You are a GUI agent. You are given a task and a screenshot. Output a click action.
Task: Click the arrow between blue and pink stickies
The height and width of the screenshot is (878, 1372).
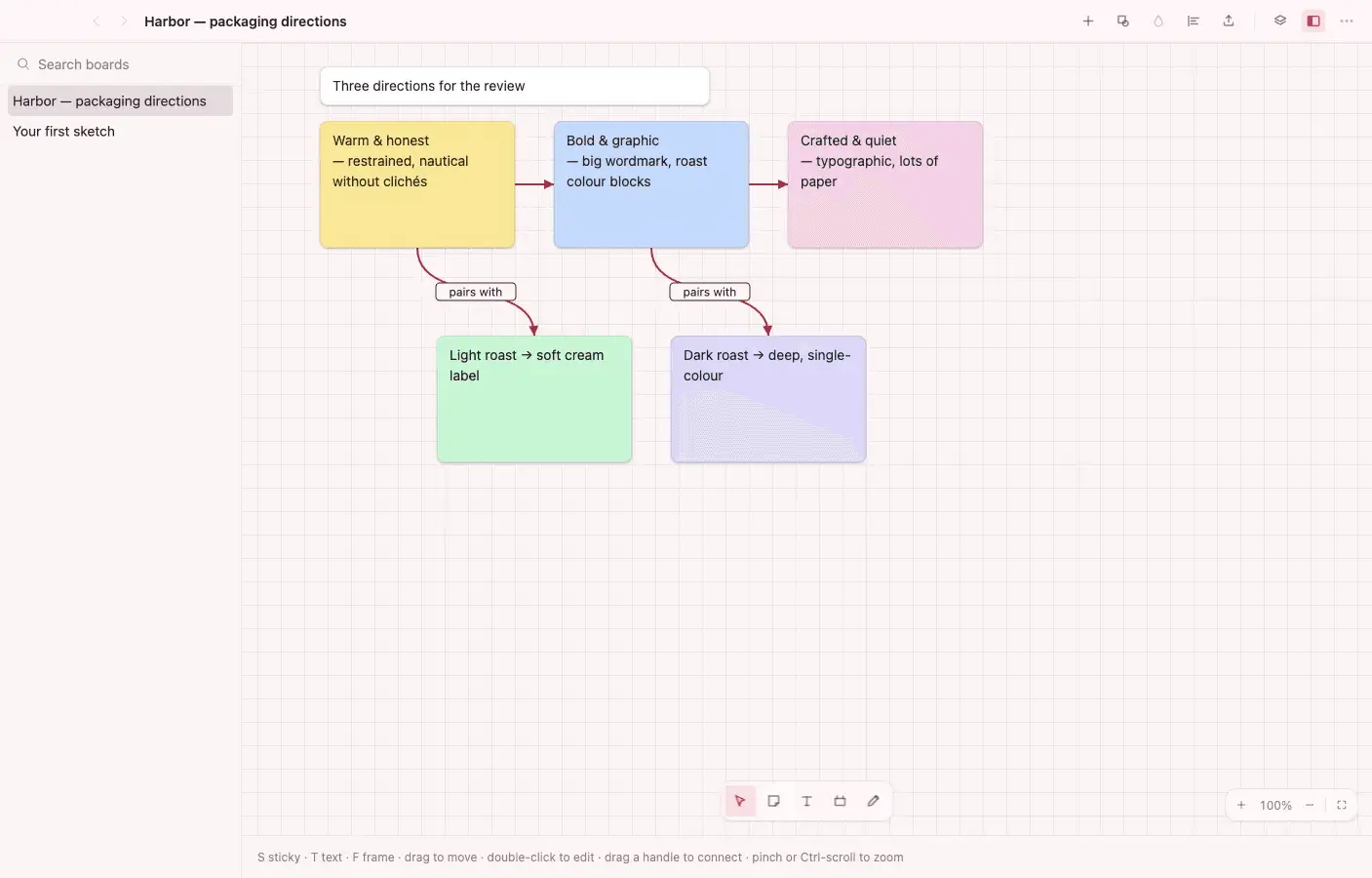click(x=768, y=184)
